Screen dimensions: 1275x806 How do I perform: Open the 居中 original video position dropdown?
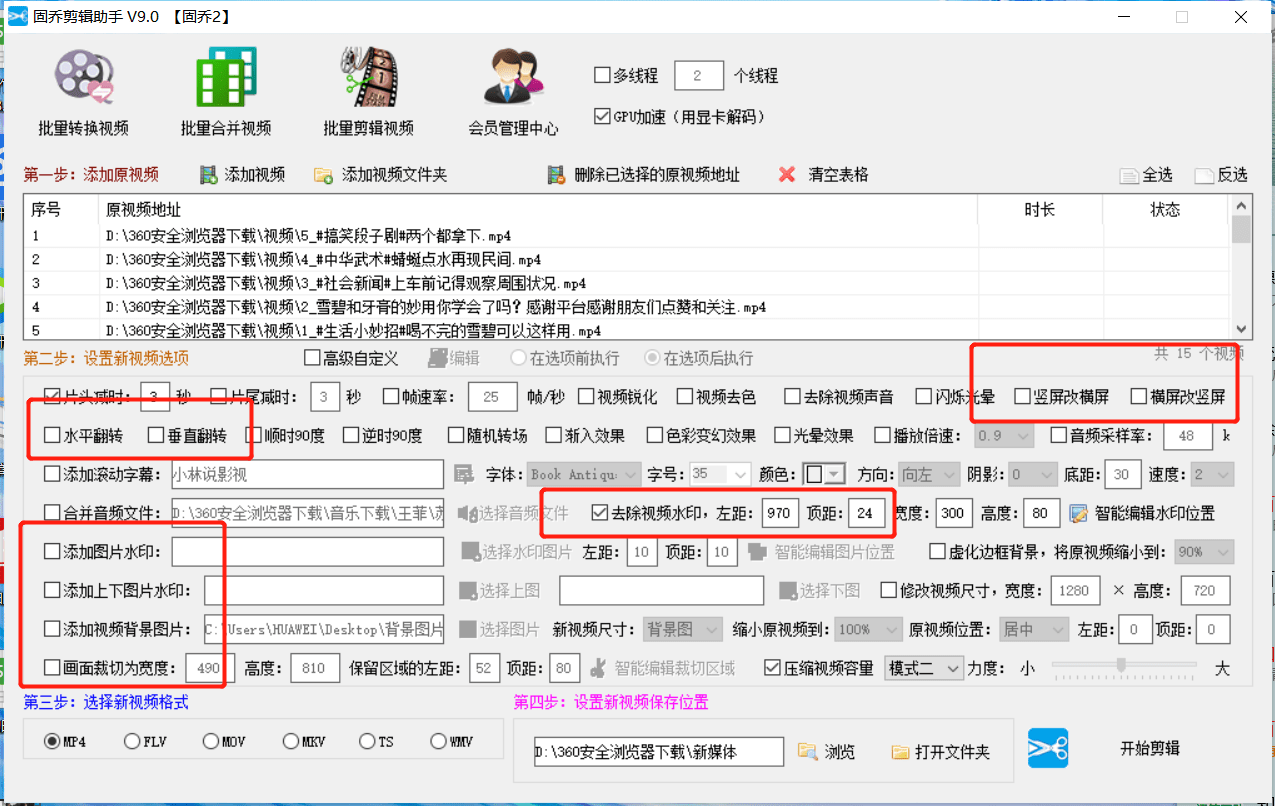(1032, 628)
